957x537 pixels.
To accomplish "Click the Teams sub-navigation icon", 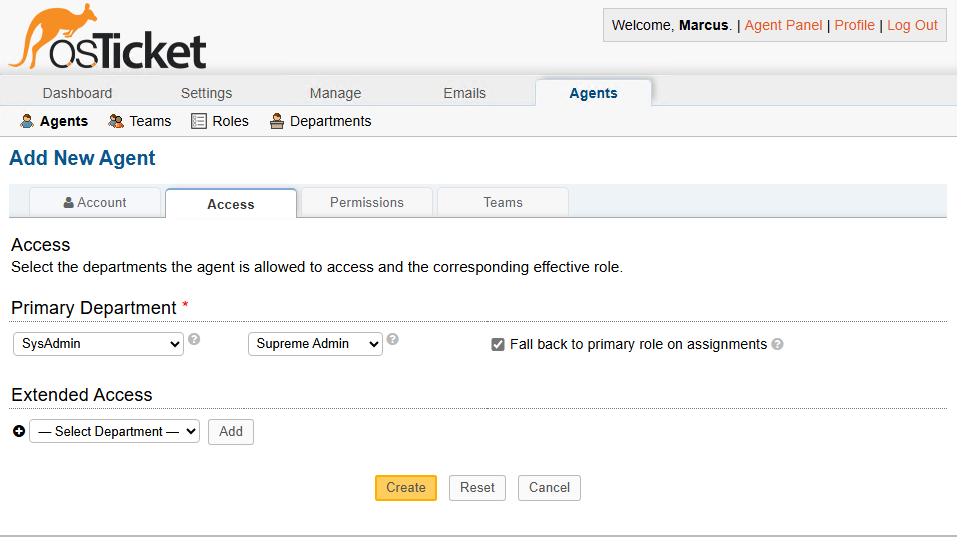I will tap(116, 121).
